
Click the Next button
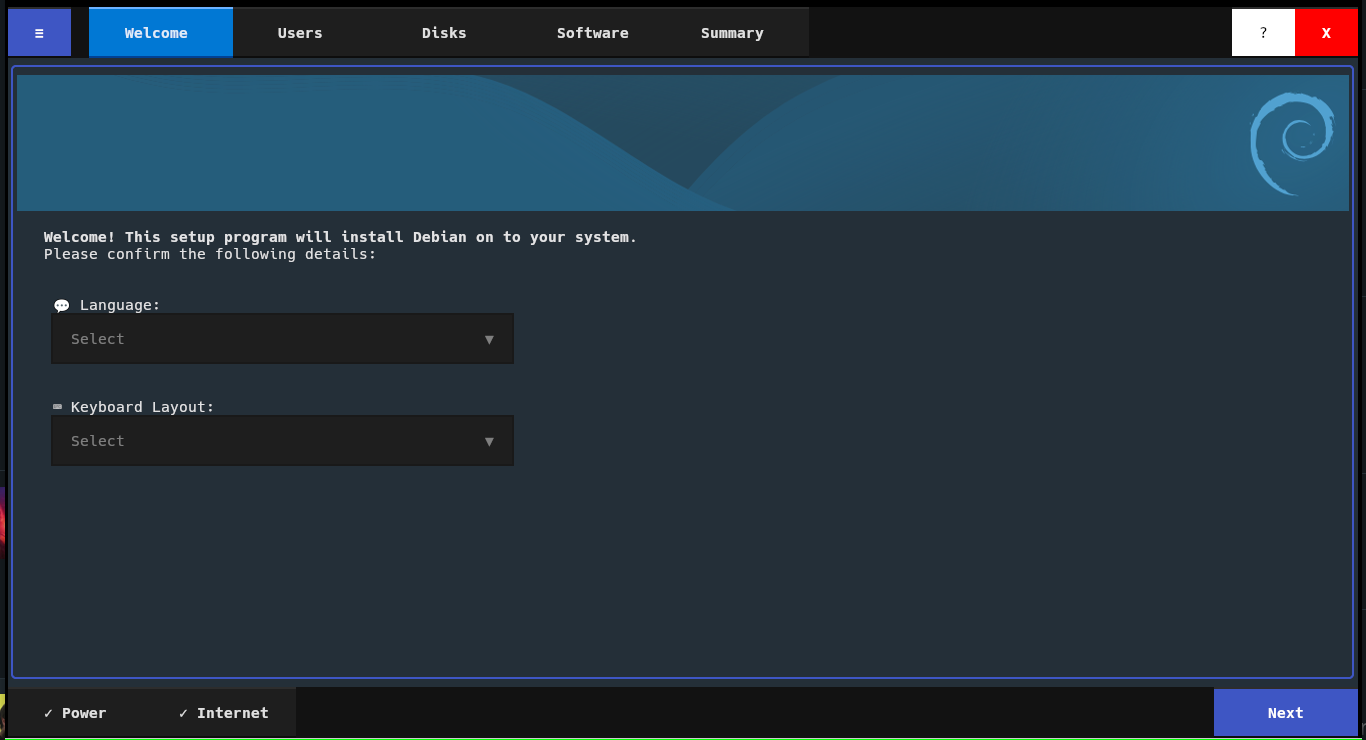[x=1285, y=712]
